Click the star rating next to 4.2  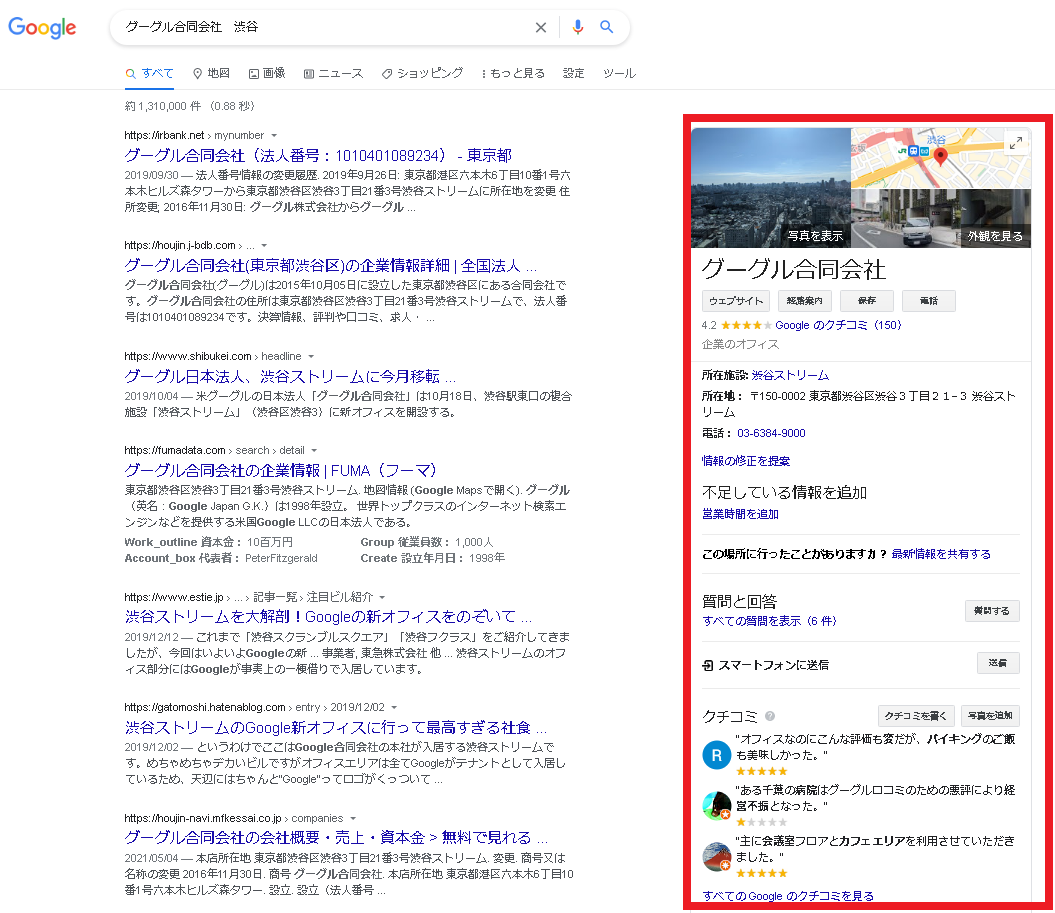(746, 325)
